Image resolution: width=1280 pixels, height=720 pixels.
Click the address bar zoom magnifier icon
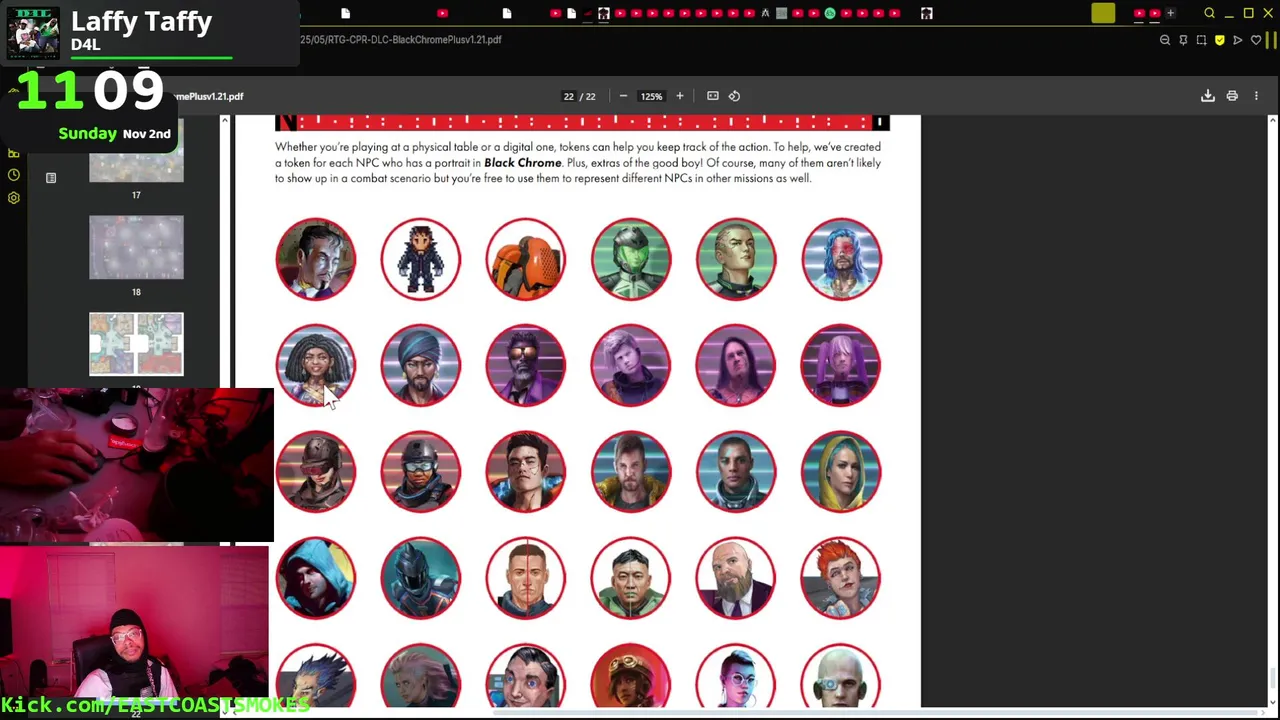click(1165, 40)
